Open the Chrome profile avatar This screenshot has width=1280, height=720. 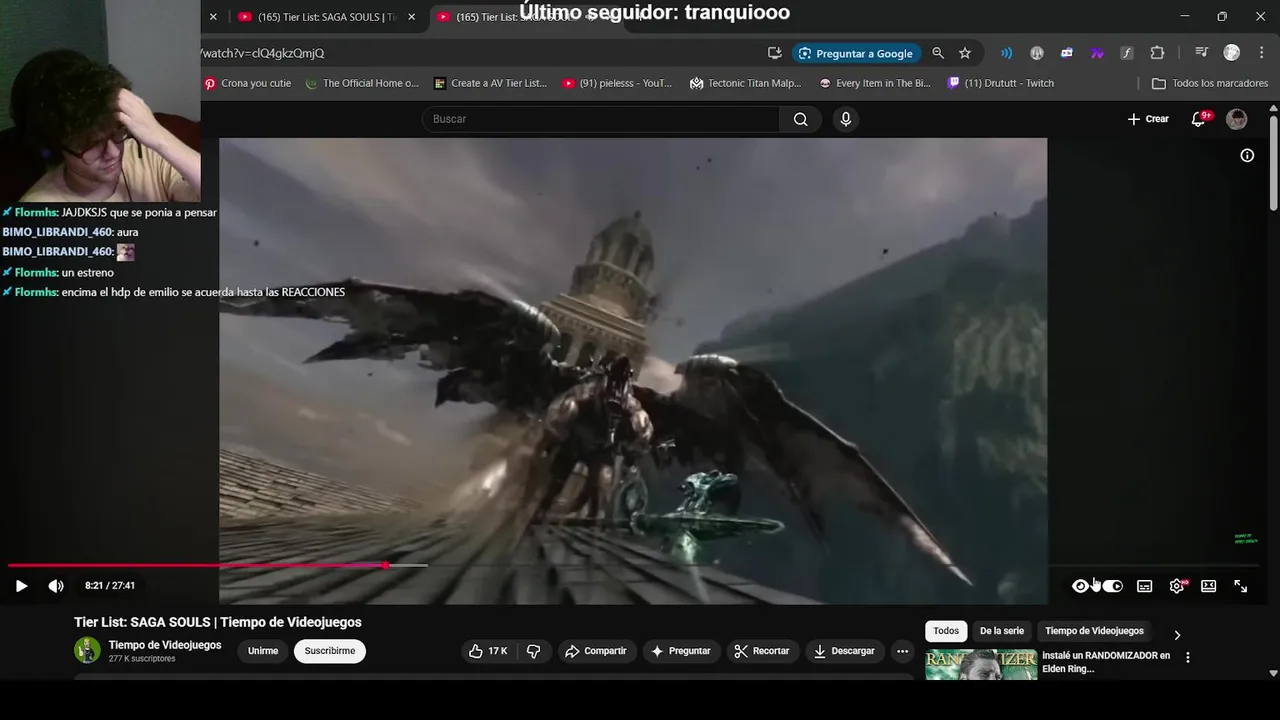click(1232, 53)
